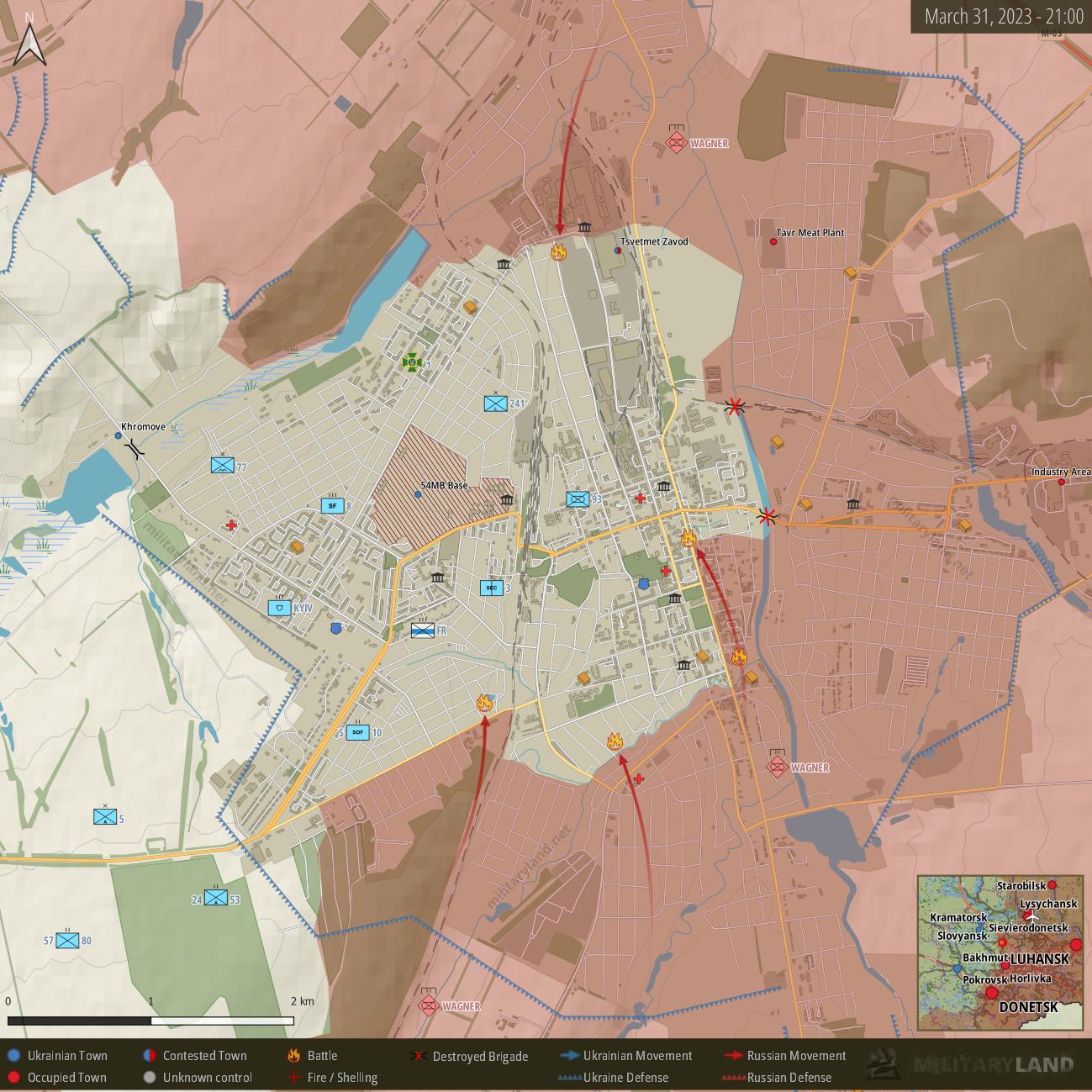The width and height of the screenshot is (1092, 1092).
Task: Select the Tavr Meat Plant red marker
Action: click(x=773, y=242)
